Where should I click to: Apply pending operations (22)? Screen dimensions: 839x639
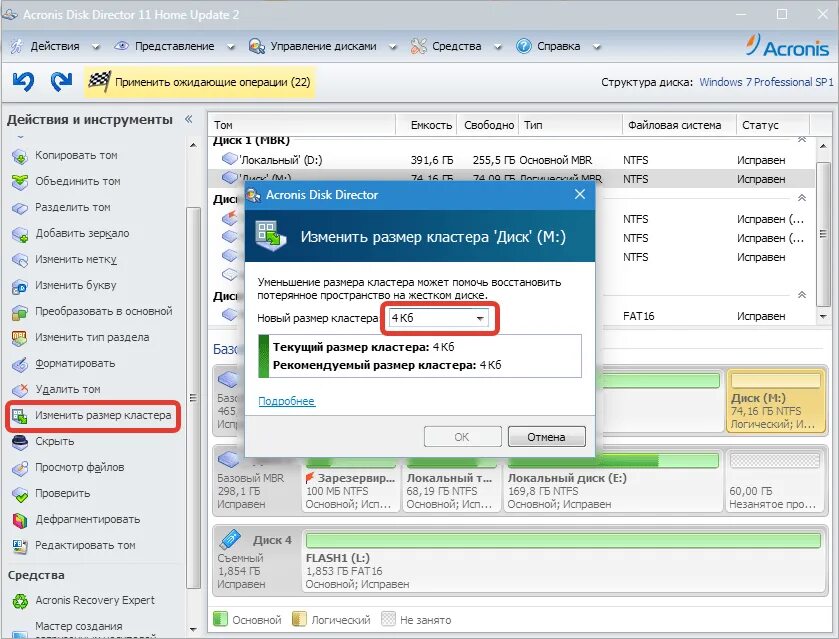[x=199, y=82]
